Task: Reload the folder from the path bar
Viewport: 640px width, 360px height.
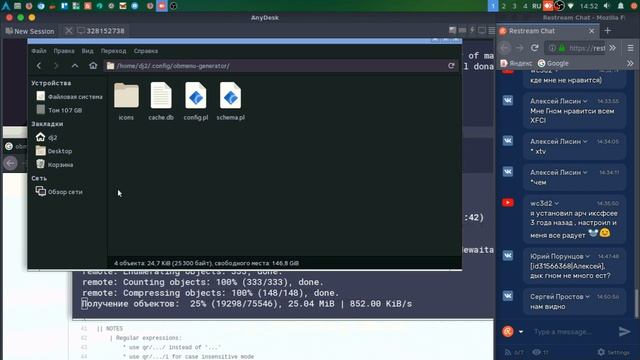Action: click(451, 66)
